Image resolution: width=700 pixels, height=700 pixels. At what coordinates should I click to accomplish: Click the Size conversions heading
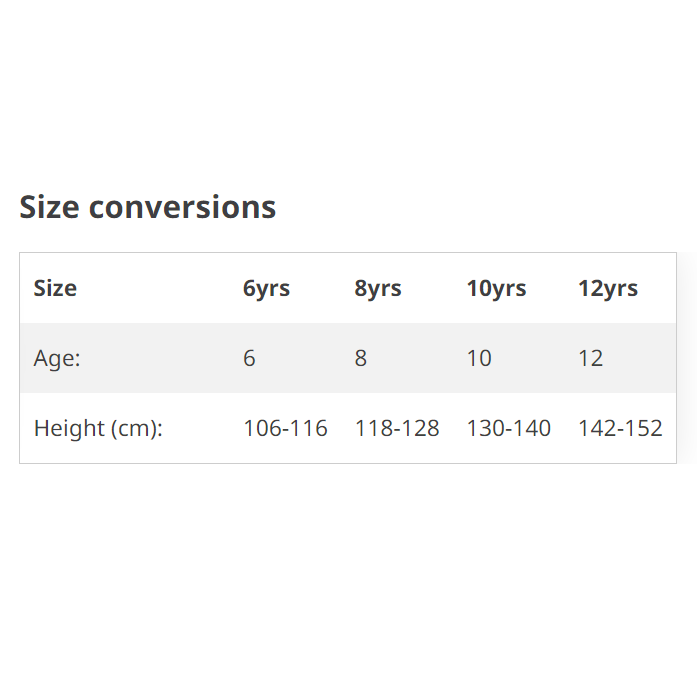[x=147, y=207]
